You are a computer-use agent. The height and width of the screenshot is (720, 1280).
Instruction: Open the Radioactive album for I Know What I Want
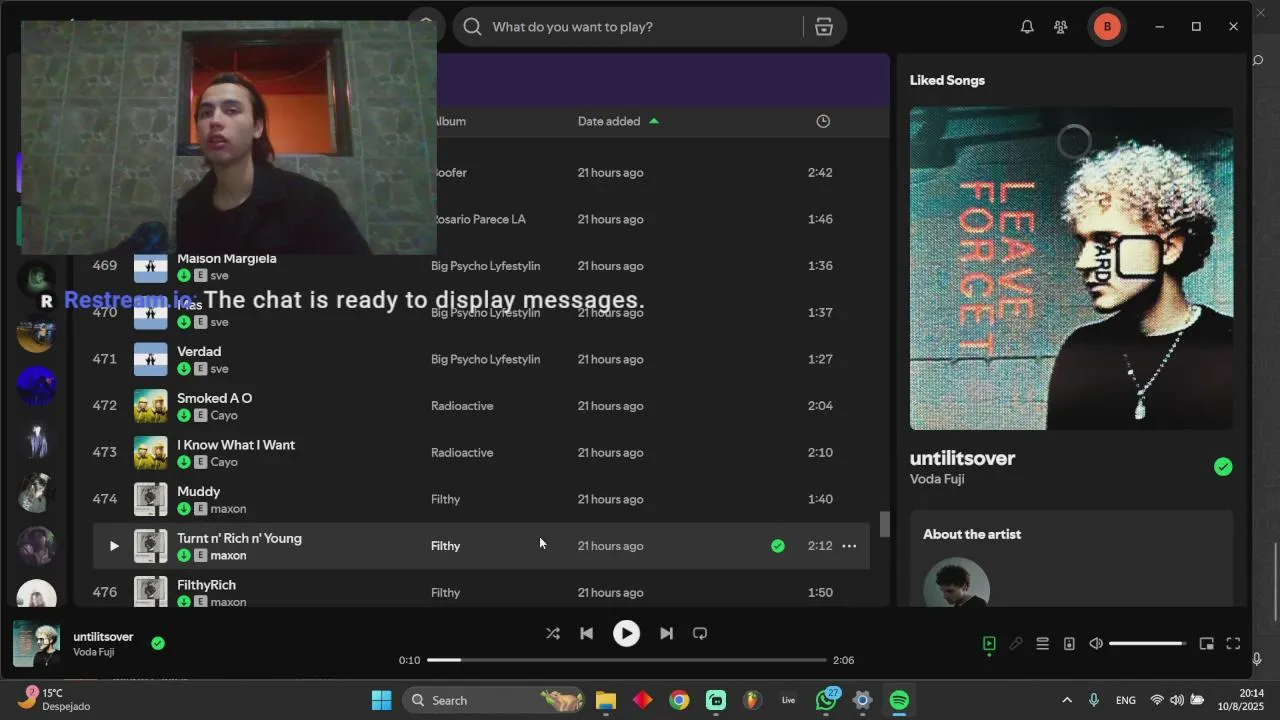(462, 453)
